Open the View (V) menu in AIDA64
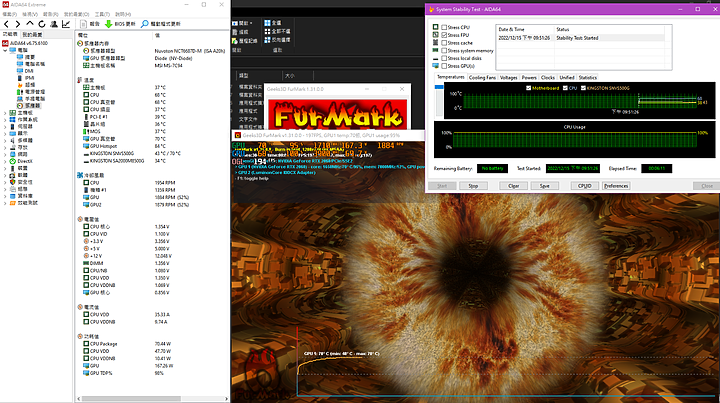This screenshot has width=720, height=403. [x=30, y=14]
